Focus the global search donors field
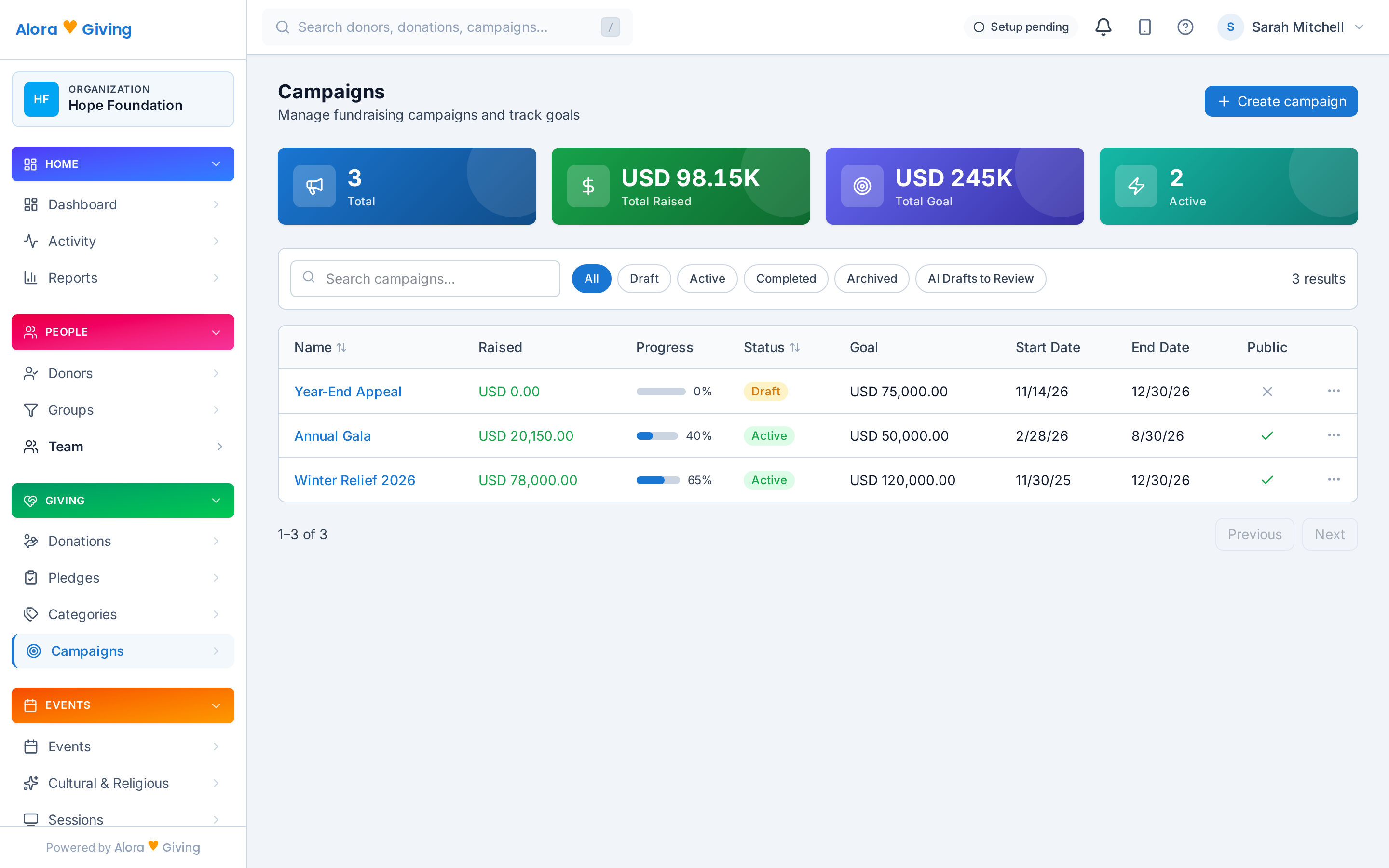The width and height of the screenshot is (1389, 868). tap(448, 27)
